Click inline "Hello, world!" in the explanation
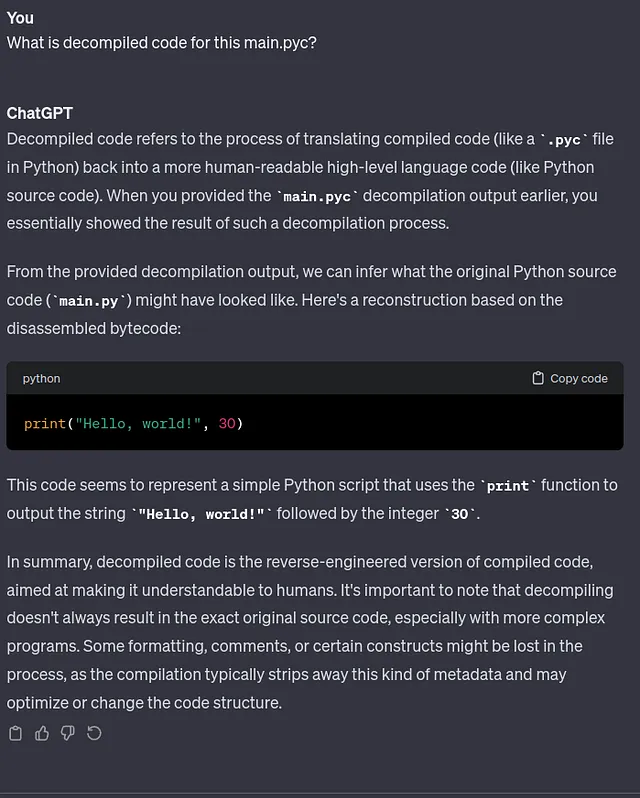The image size is (640, 798). pos(201,514)
